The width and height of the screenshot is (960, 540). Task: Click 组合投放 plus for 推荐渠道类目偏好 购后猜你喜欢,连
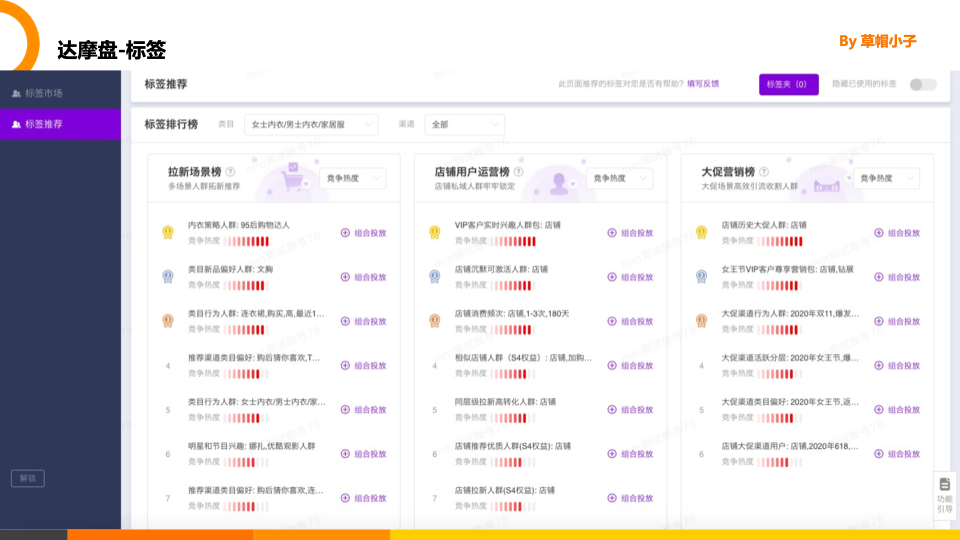(x=345, y=498)
